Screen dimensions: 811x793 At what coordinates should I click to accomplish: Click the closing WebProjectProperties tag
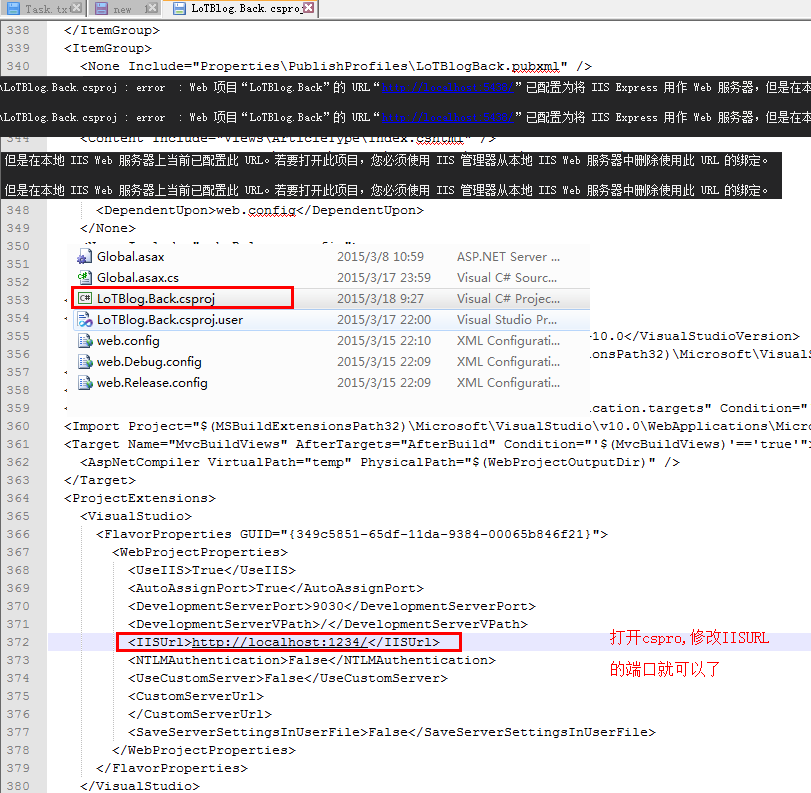click(204, 750)
